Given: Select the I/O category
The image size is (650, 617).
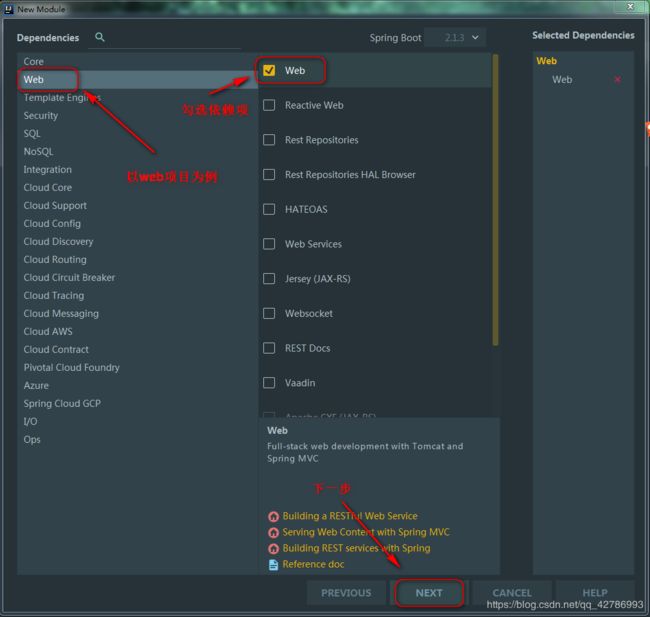Looking at the screenshot, I should pos(138,422).
